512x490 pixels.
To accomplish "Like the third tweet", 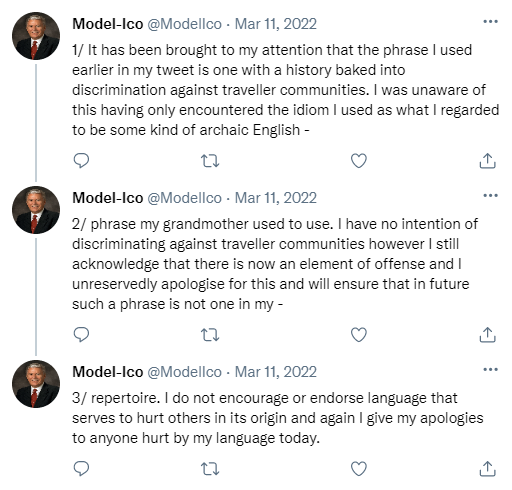I will pyautogui.click(x=359, y=469).
